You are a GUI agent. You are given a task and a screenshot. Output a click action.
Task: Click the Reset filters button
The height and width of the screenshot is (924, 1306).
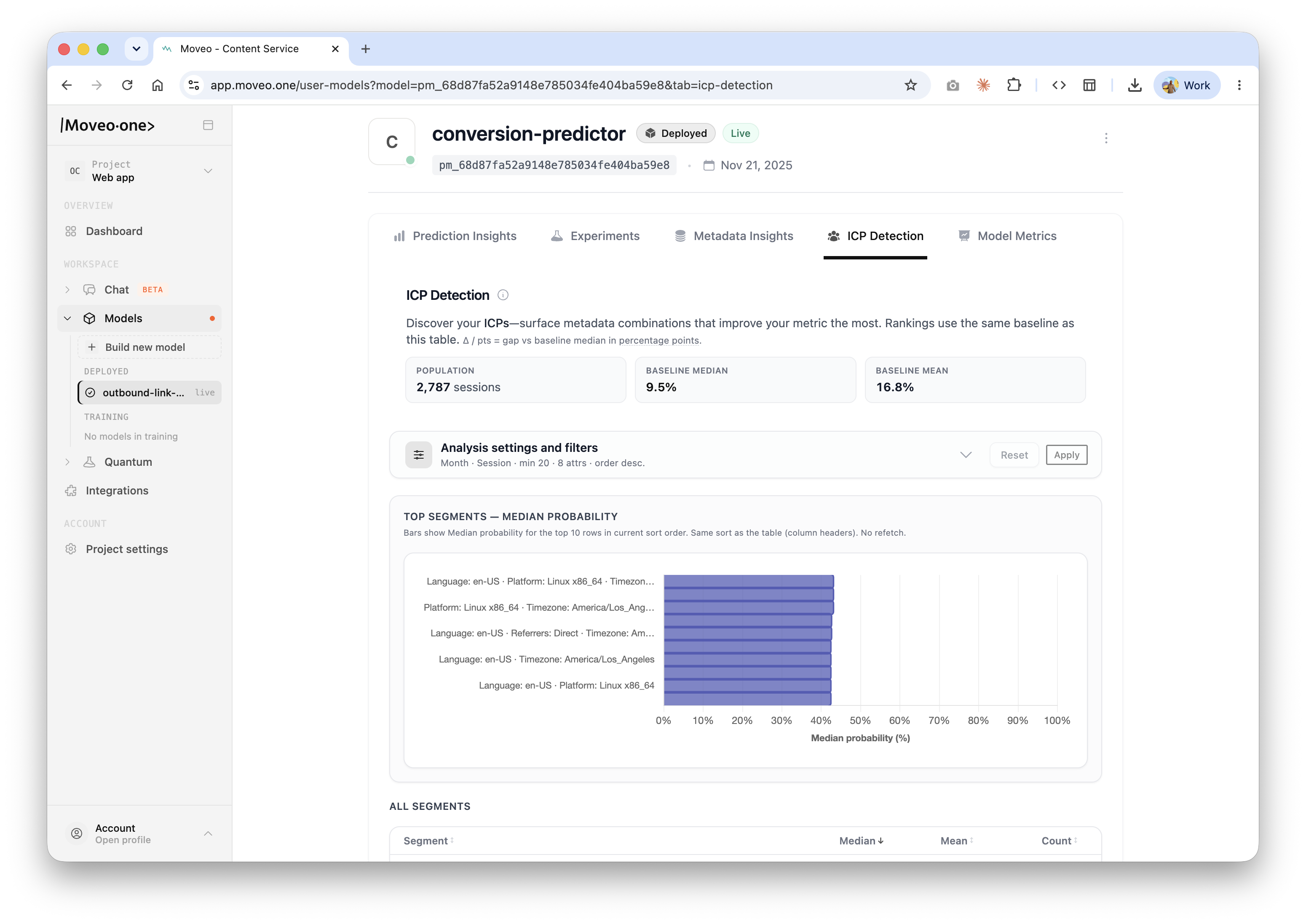1014,454
